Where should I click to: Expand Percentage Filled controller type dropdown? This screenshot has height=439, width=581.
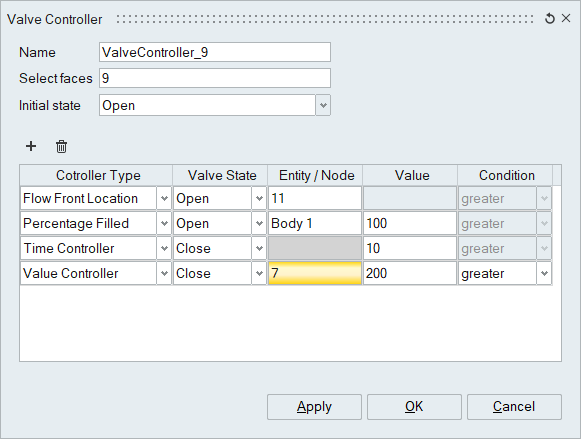click(164, 223)
